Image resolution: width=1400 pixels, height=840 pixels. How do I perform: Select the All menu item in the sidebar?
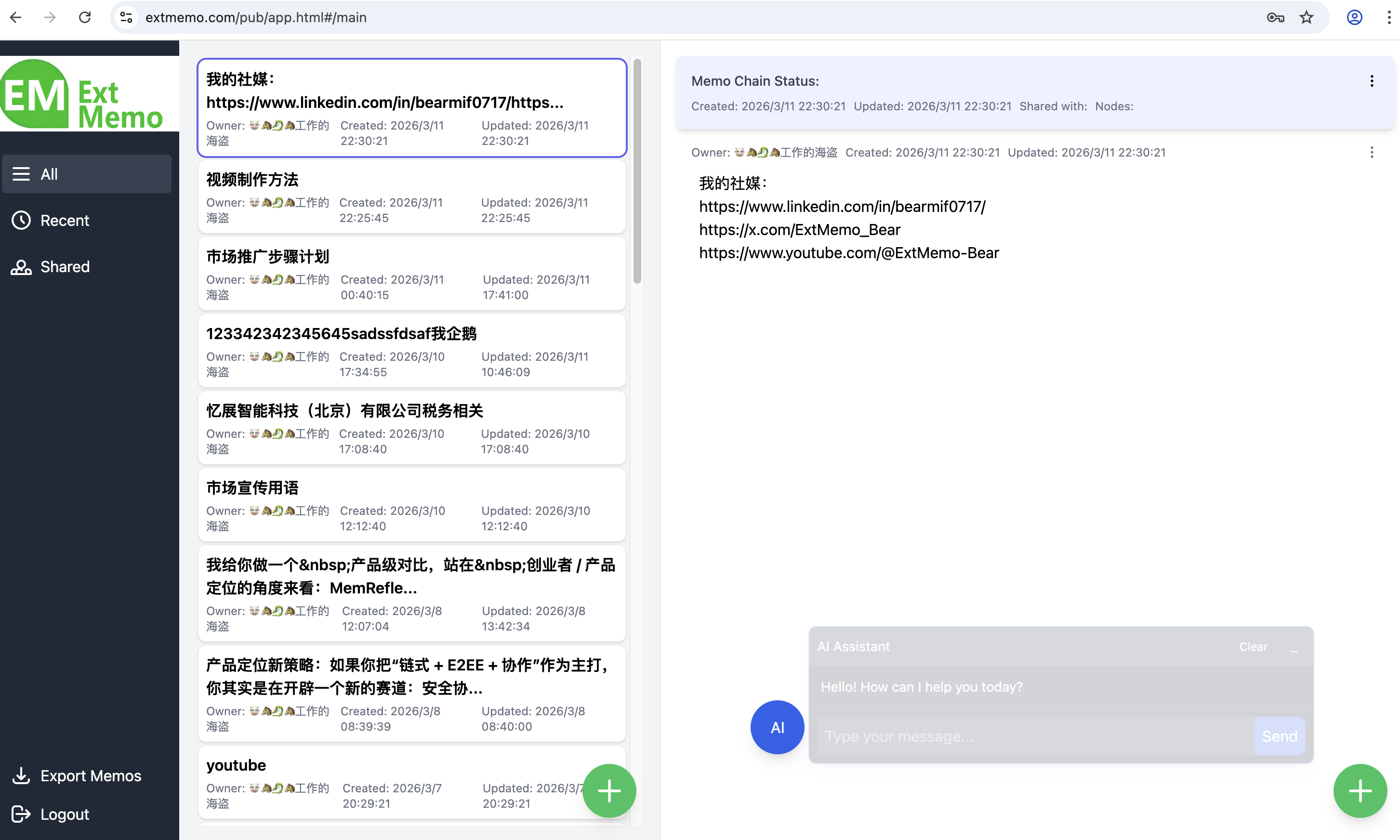(87, 174)
